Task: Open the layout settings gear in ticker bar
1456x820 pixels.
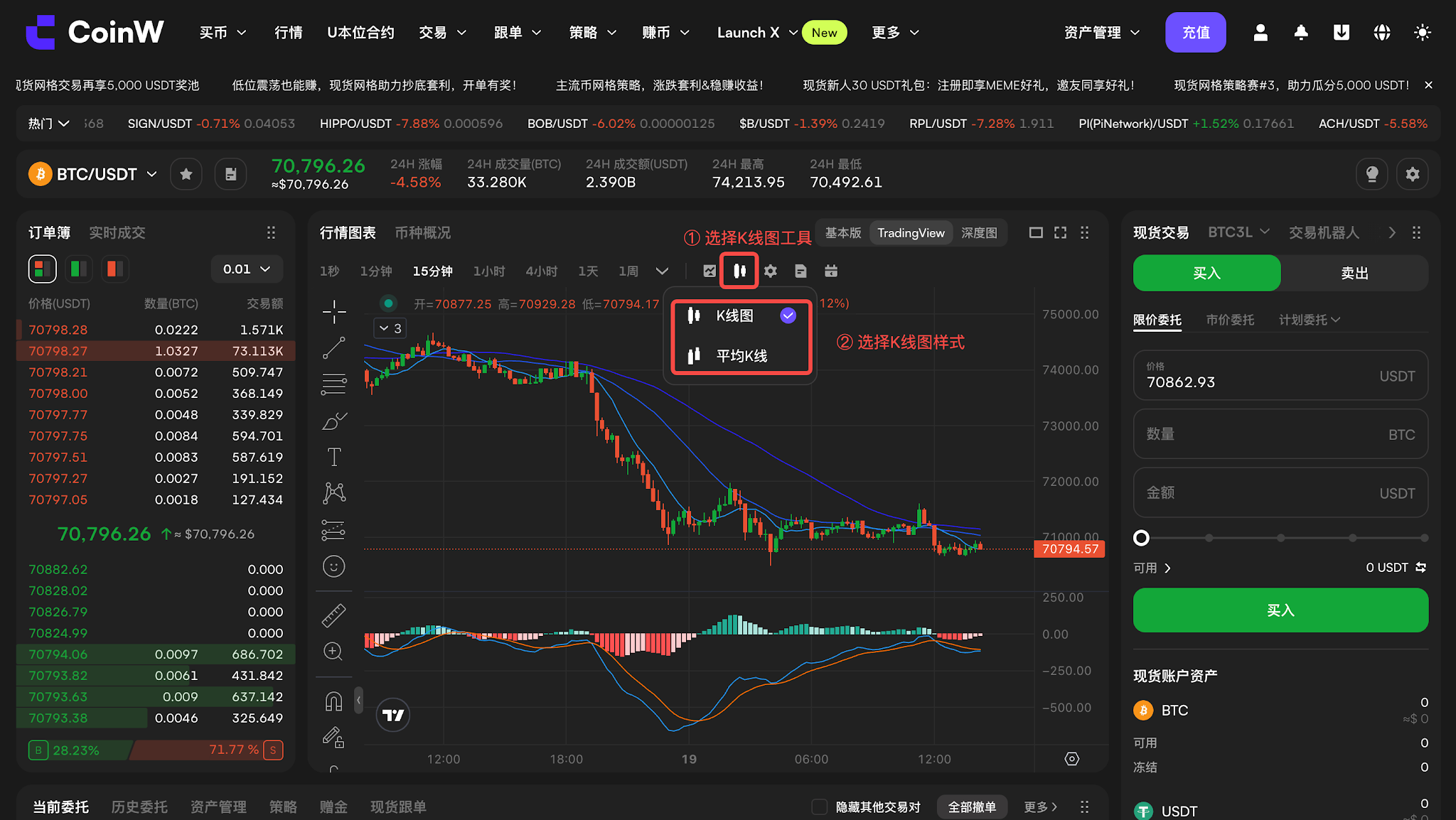Action: click(1413, 174)
